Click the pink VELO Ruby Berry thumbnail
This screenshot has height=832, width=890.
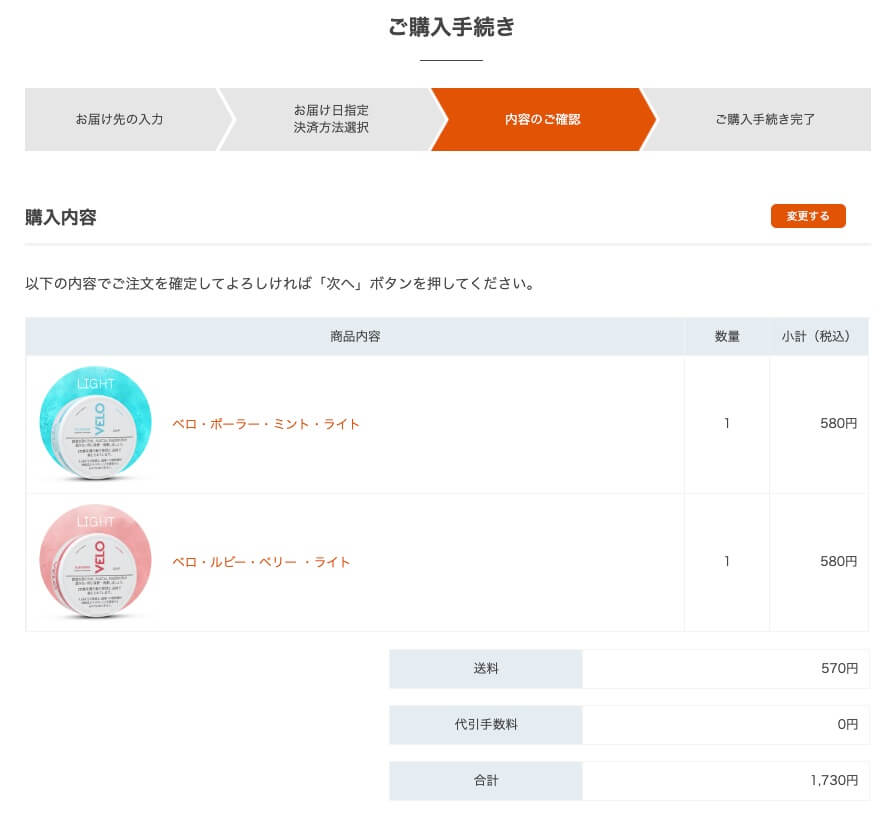95,561
